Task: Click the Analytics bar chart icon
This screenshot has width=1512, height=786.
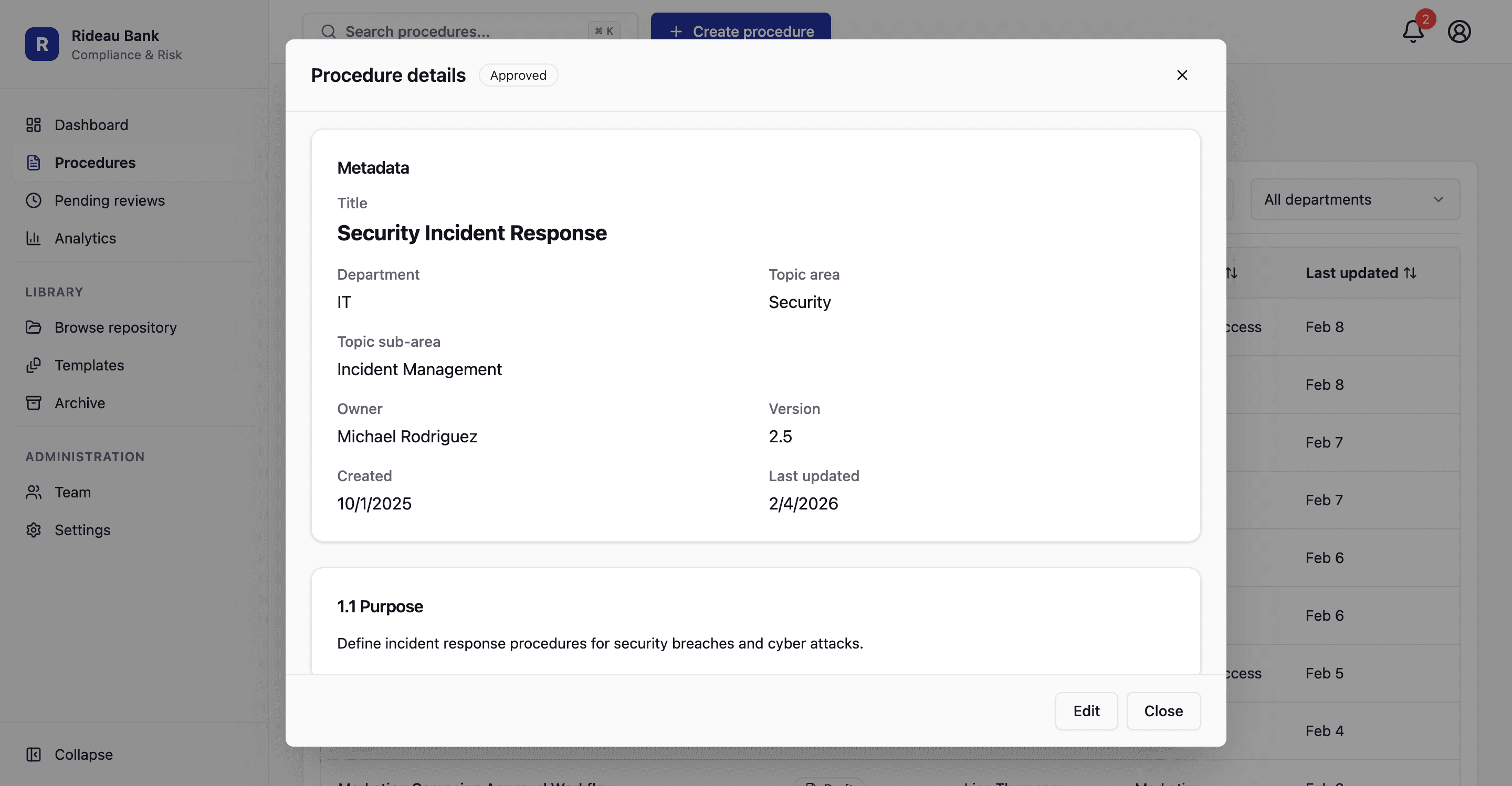Action: 34,238
